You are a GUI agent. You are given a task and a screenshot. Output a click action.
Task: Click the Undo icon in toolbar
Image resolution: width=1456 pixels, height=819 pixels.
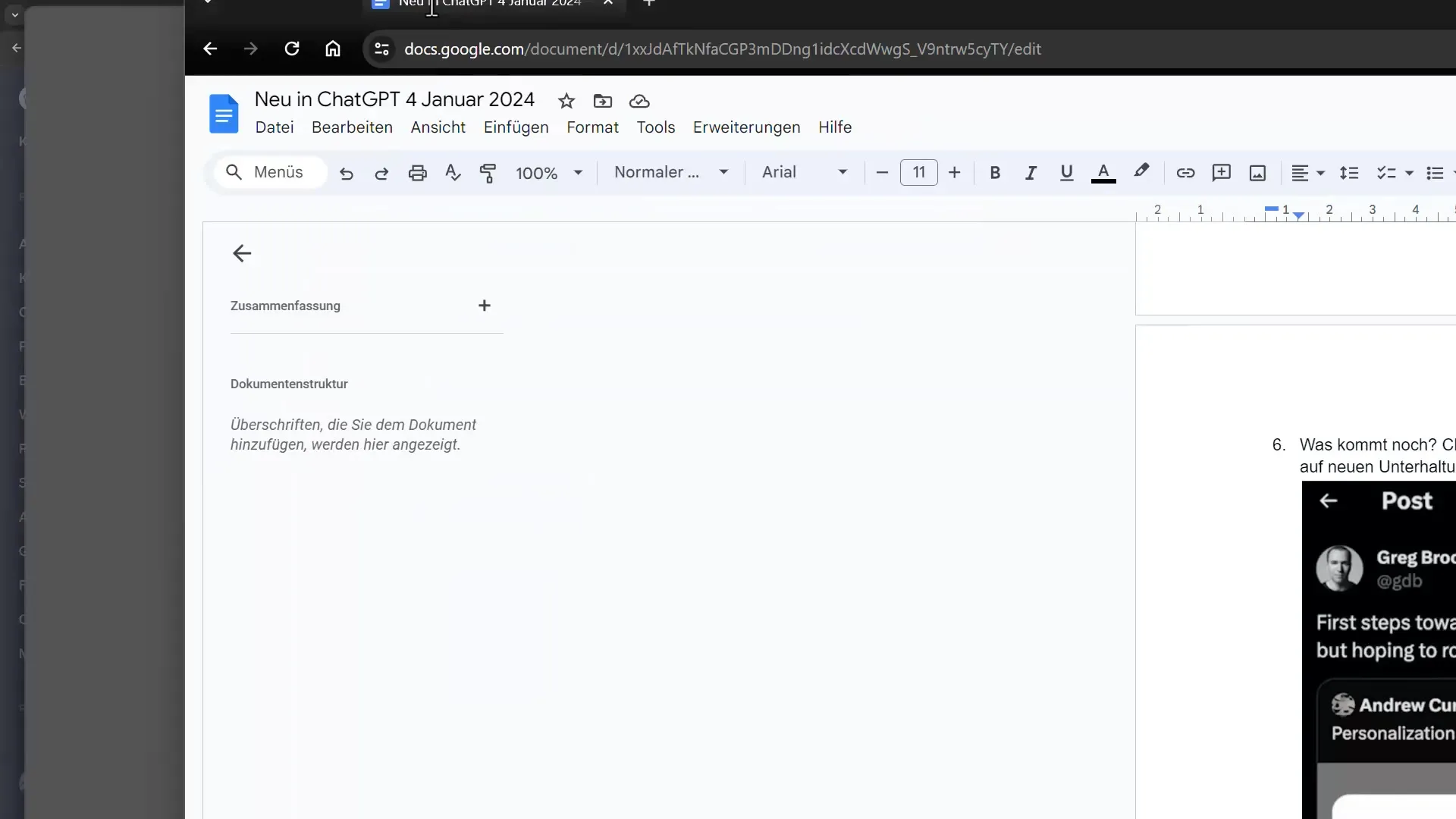345,172
